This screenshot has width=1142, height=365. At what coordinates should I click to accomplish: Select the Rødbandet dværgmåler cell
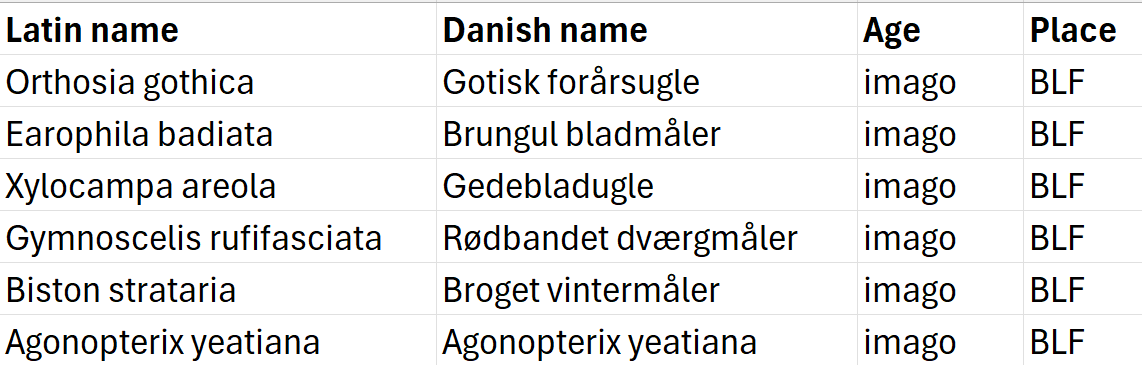click(647, 238)
